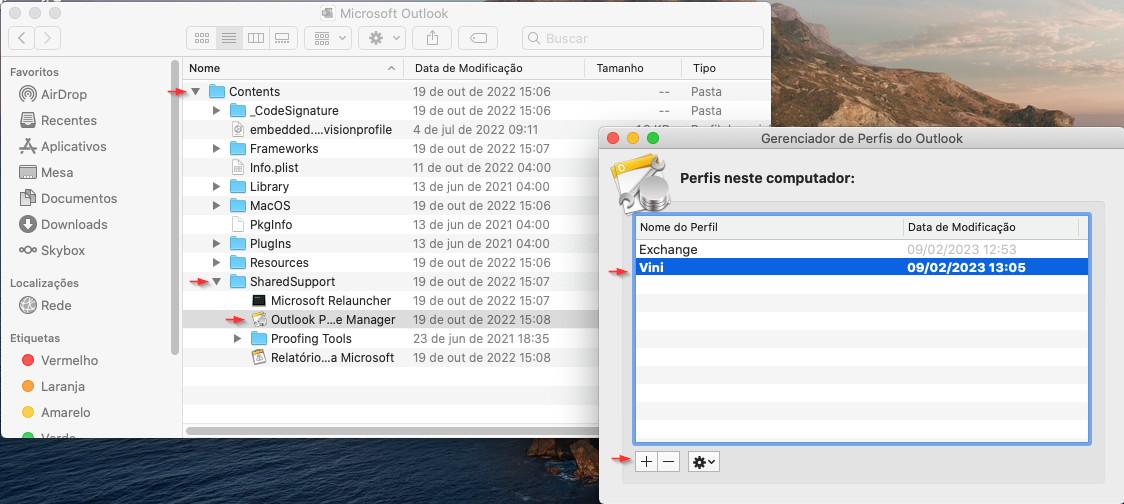Image resolution: width=1124 pixels, height=504 pixels.
Task: Switch Finder to icon view
Action: click(x=201, y=38)
